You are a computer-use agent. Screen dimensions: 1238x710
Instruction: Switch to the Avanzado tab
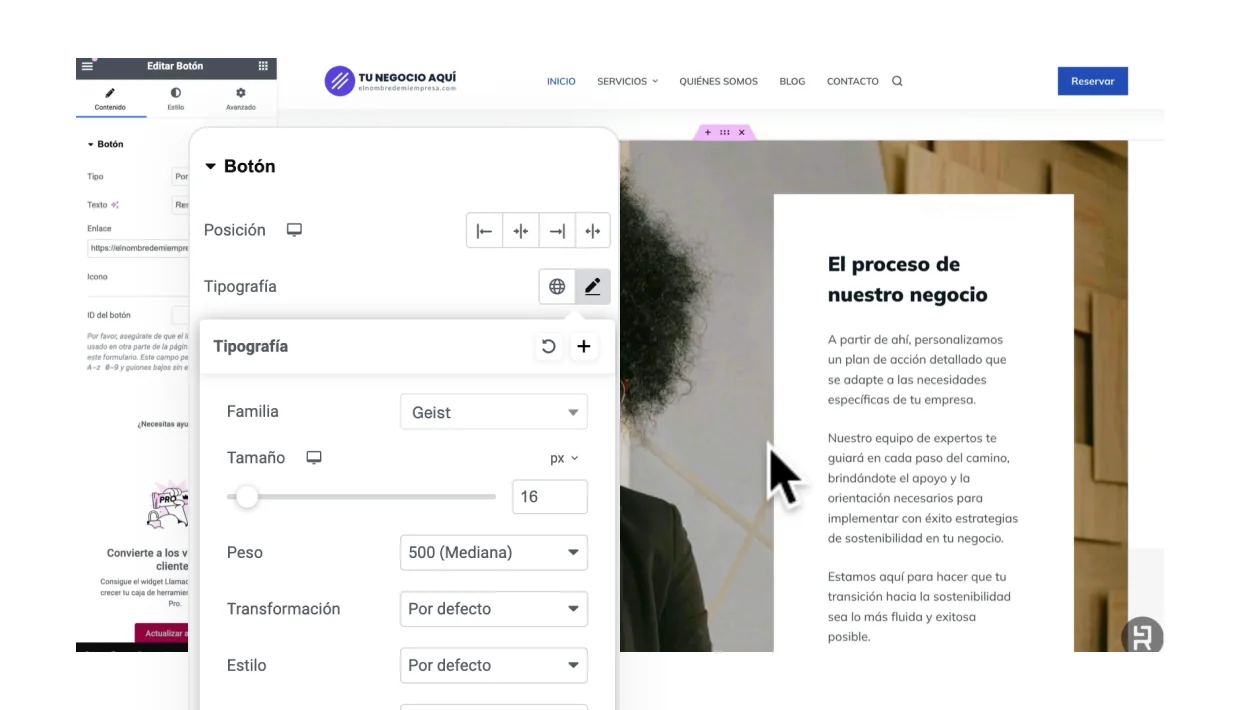click(x=241, y=98)
